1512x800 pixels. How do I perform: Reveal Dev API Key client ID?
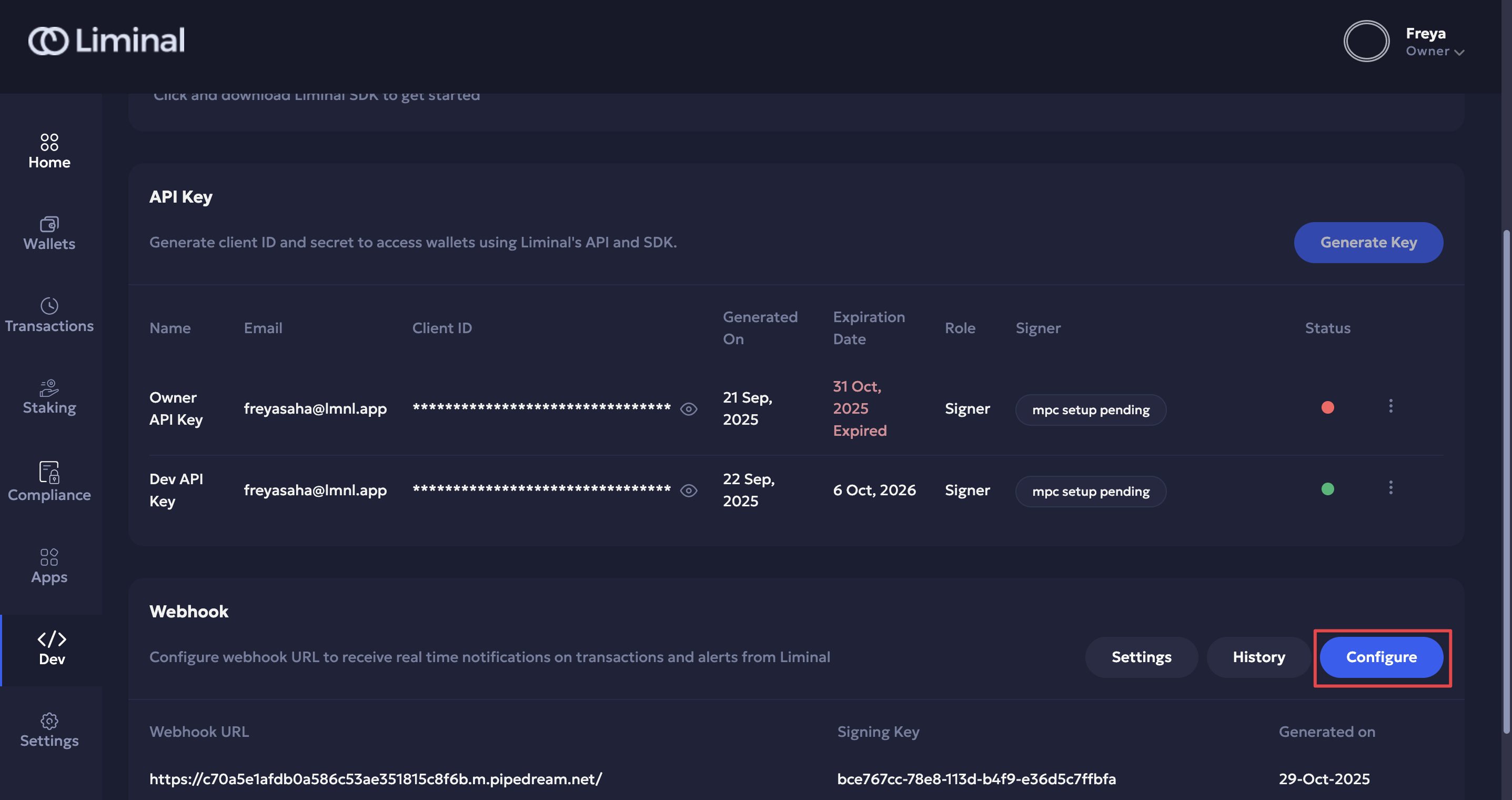[689, 491]
